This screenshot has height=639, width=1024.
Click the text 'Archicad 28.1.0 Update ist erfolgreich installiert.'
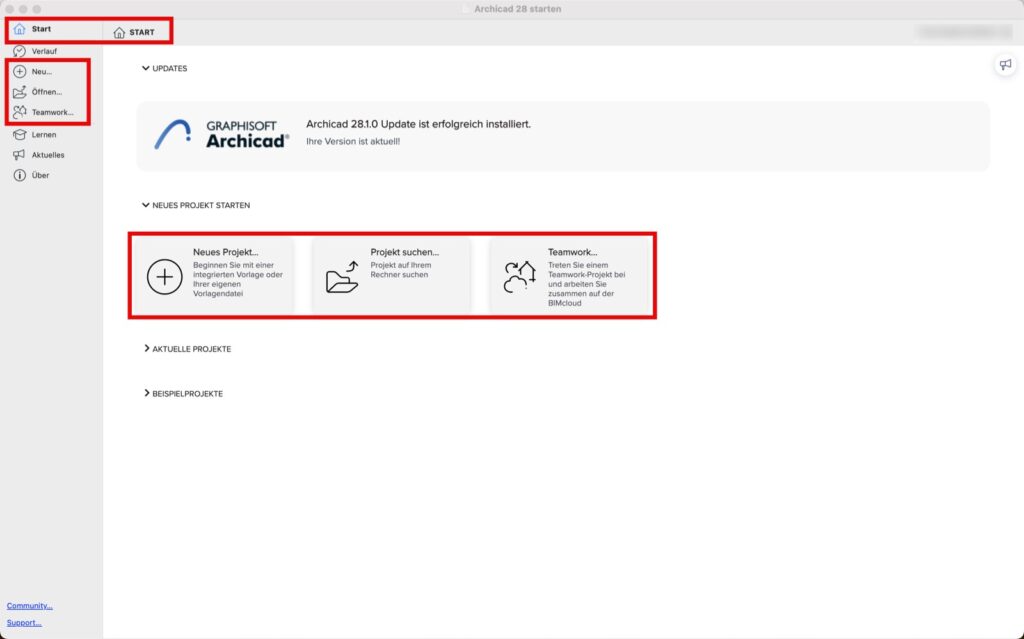tap(419, 124)
